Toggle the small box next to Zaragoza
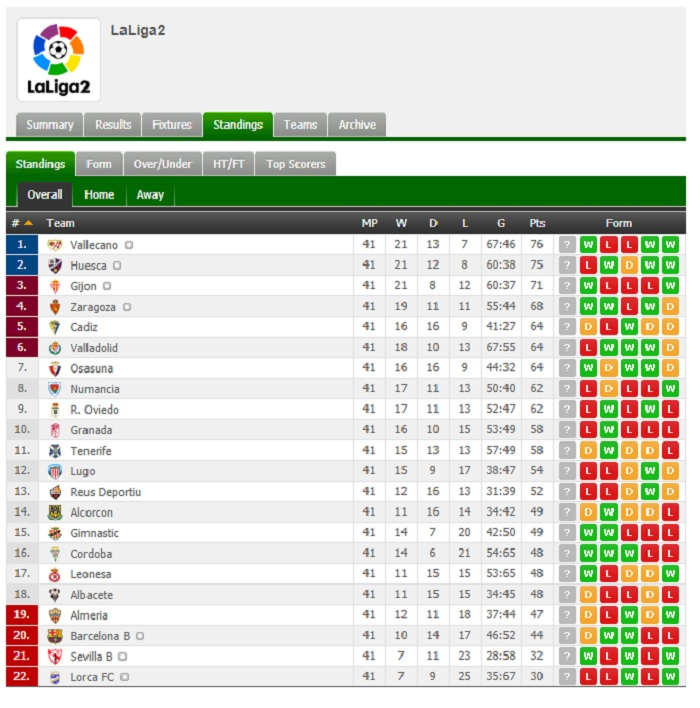This screenshot has width=700, height=708. pyautogui.click(x=127, y=307)
